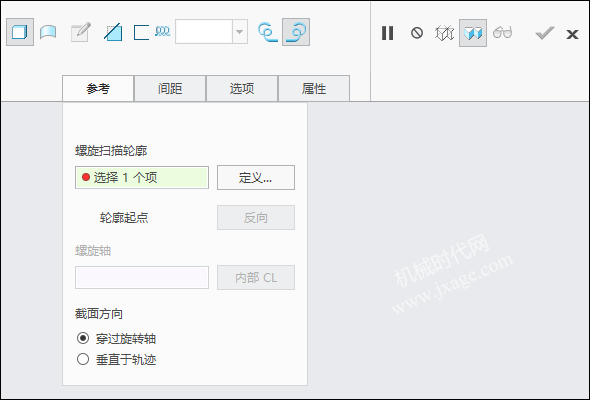Pause the feature with pause icon
The height and width of the screenshot is (400, 590).
[388, 33]
